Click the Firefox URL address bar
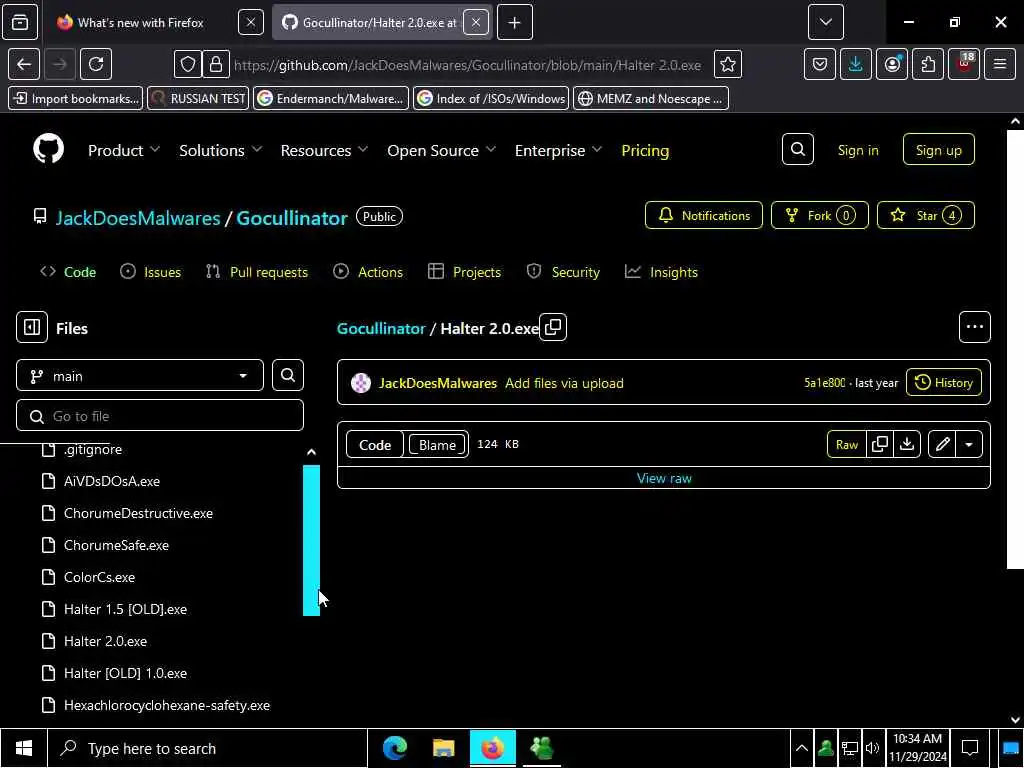Screen dimensions: 1024x768 pos(468,65)
